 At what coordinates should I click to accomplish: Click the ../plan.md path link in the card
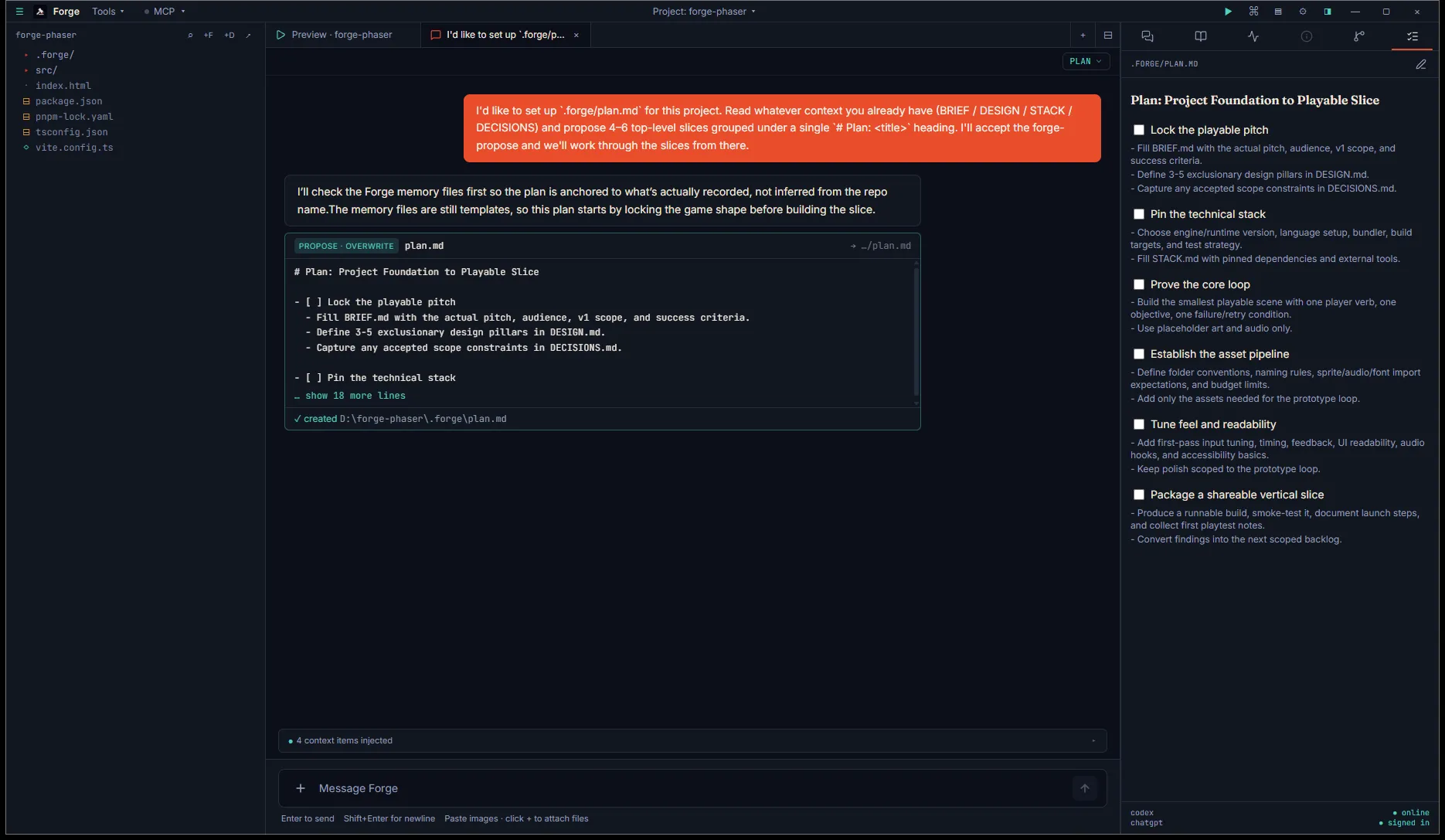(x=886, y=246)
